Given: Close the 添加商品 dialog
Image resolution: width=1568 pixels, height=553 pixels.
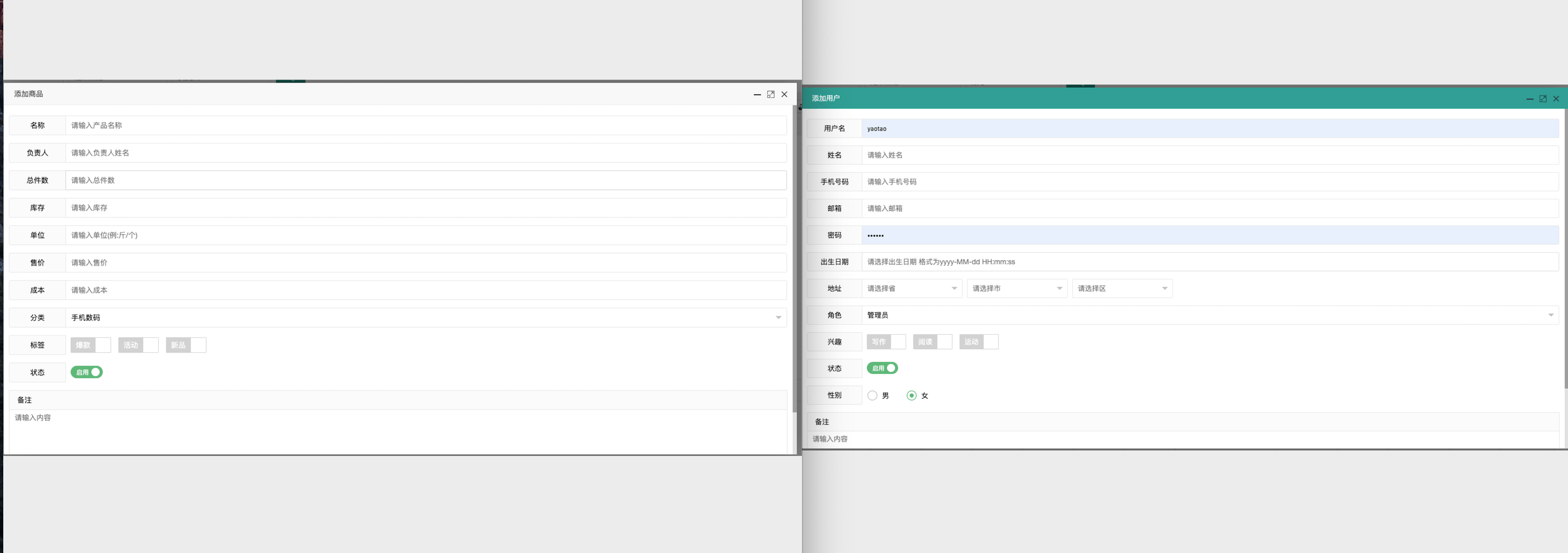Looking at the screenshot, I should coord(784,94).
